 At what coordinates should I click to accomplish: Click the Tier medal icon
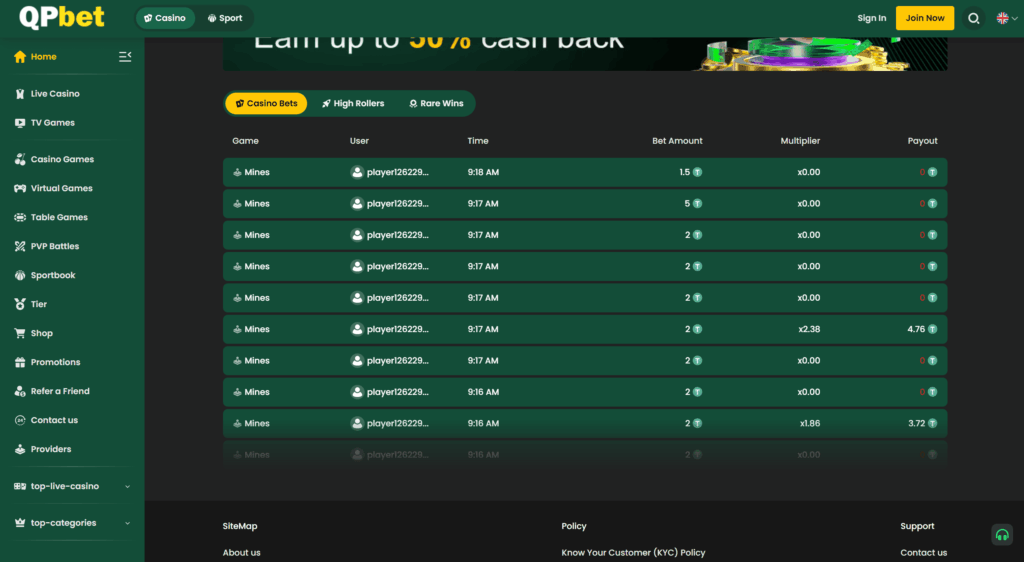tap(20, 304)
